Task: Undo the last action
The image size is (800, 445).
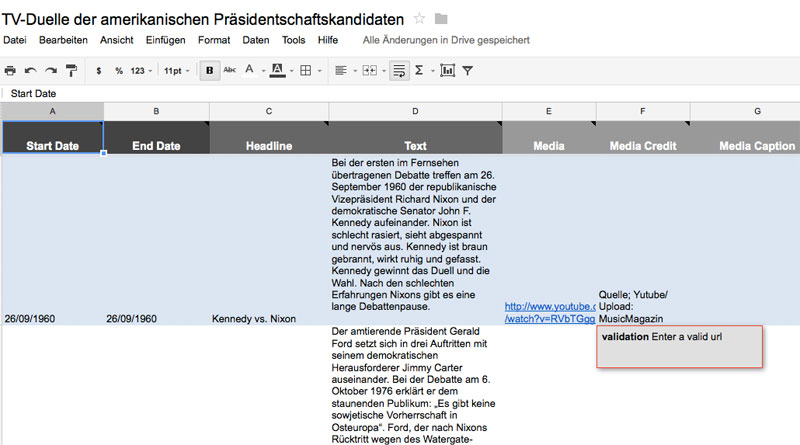Action: (31, 70)
